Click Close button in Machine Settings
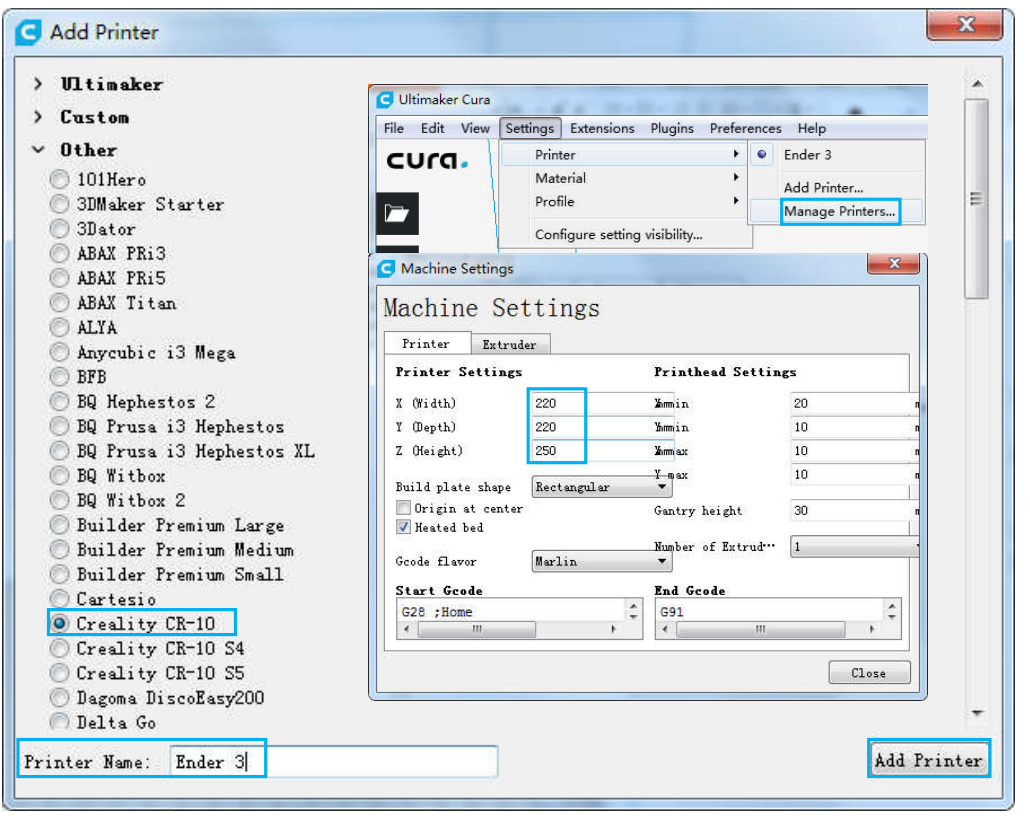Screen dimensions: 1030x816 click(x=869, y=673)
